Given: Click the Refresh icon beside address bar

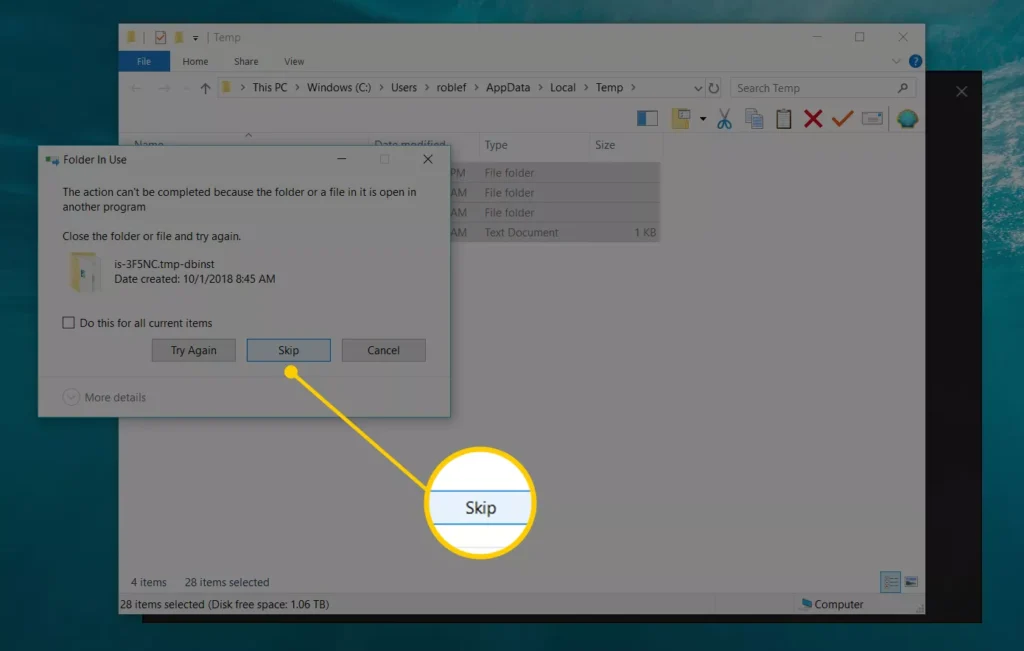Looking at the screenshot, I should [x=714, y=88].
